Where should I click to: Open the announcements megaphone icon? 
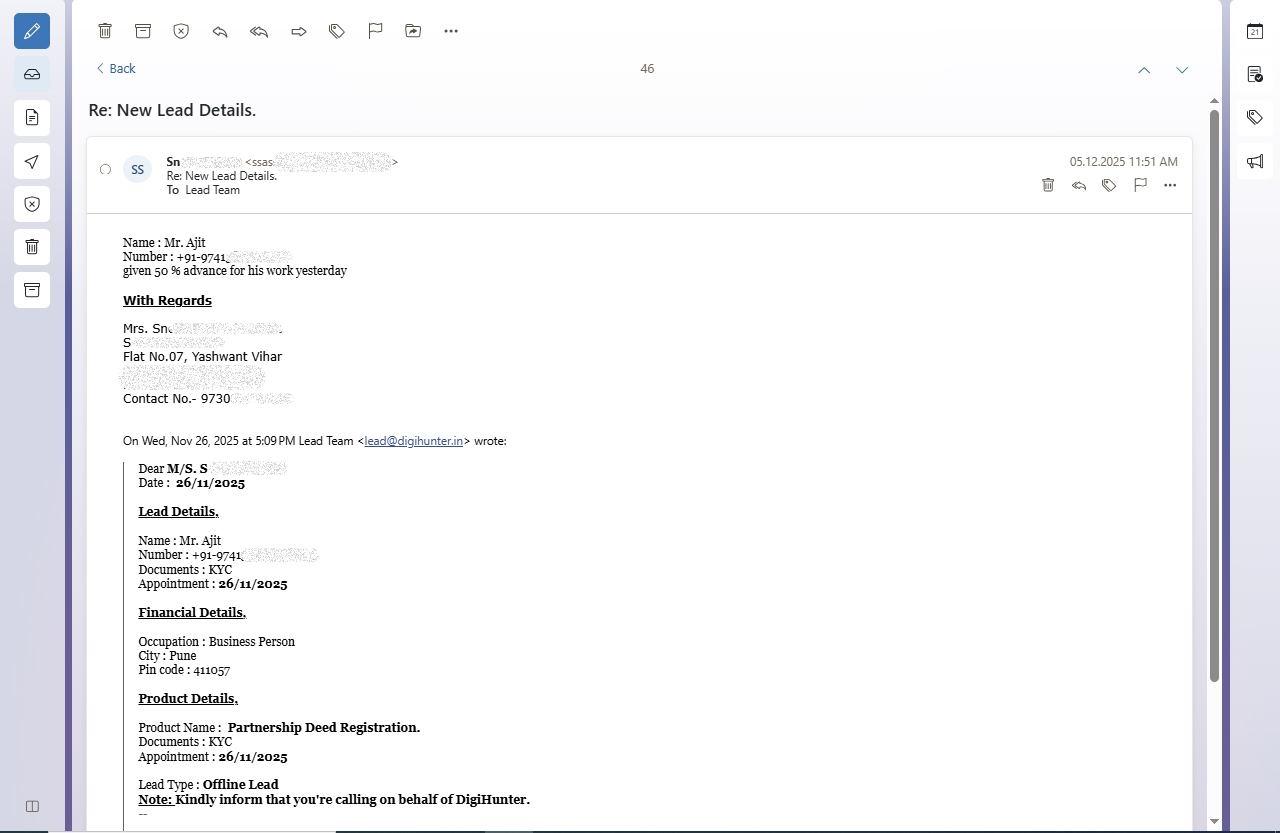click(x=1255, y=161)
